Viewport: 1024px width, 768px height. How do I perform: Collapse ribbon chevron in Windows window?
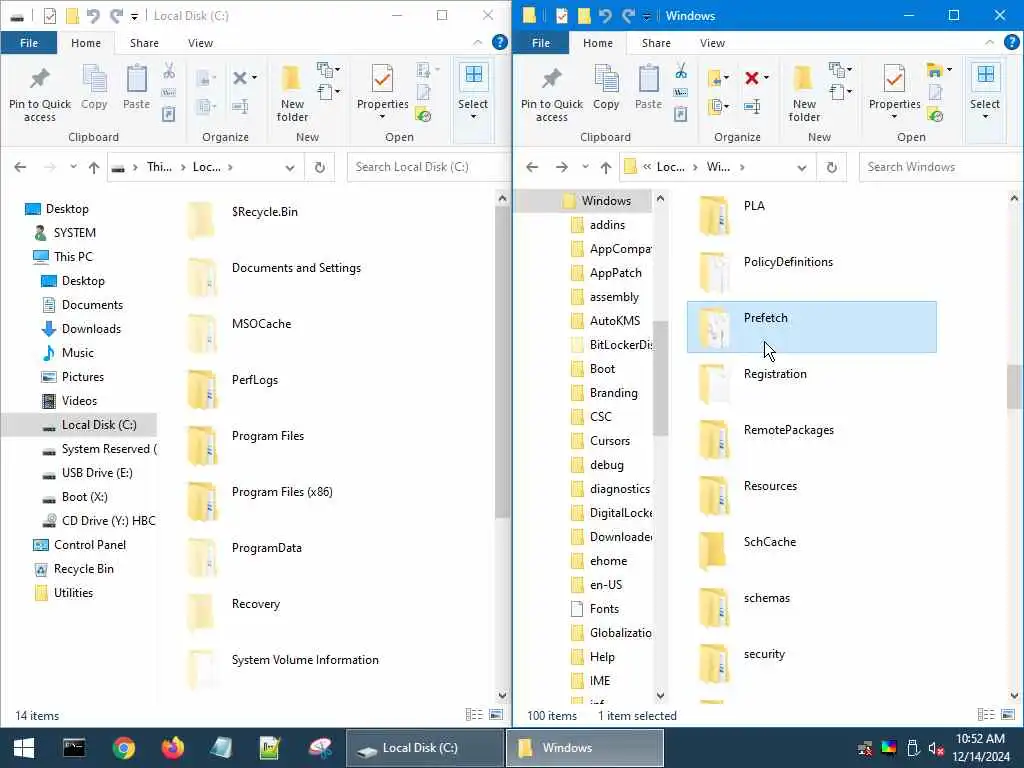pyautogui.click(x=989, y=42)
